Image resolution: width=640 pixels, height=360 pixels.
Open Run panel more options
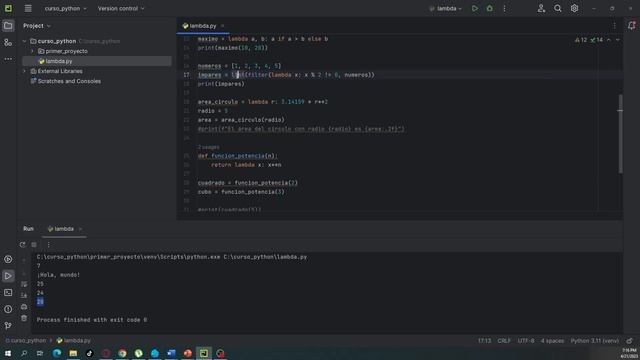point(49,244)
